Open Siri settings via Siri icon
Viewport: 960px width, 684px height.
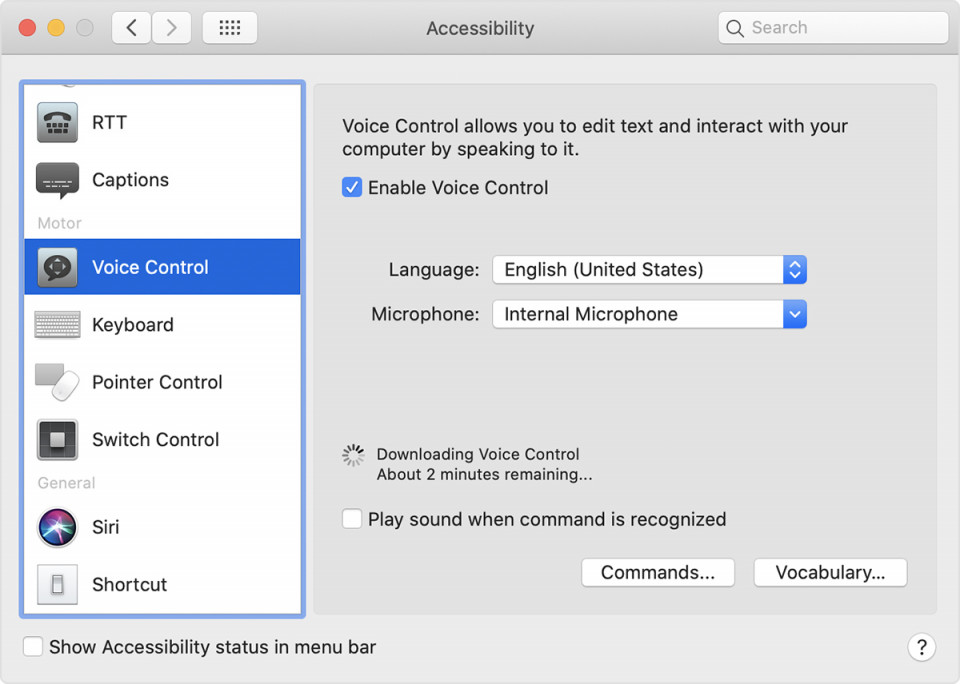tap(57, 527)
